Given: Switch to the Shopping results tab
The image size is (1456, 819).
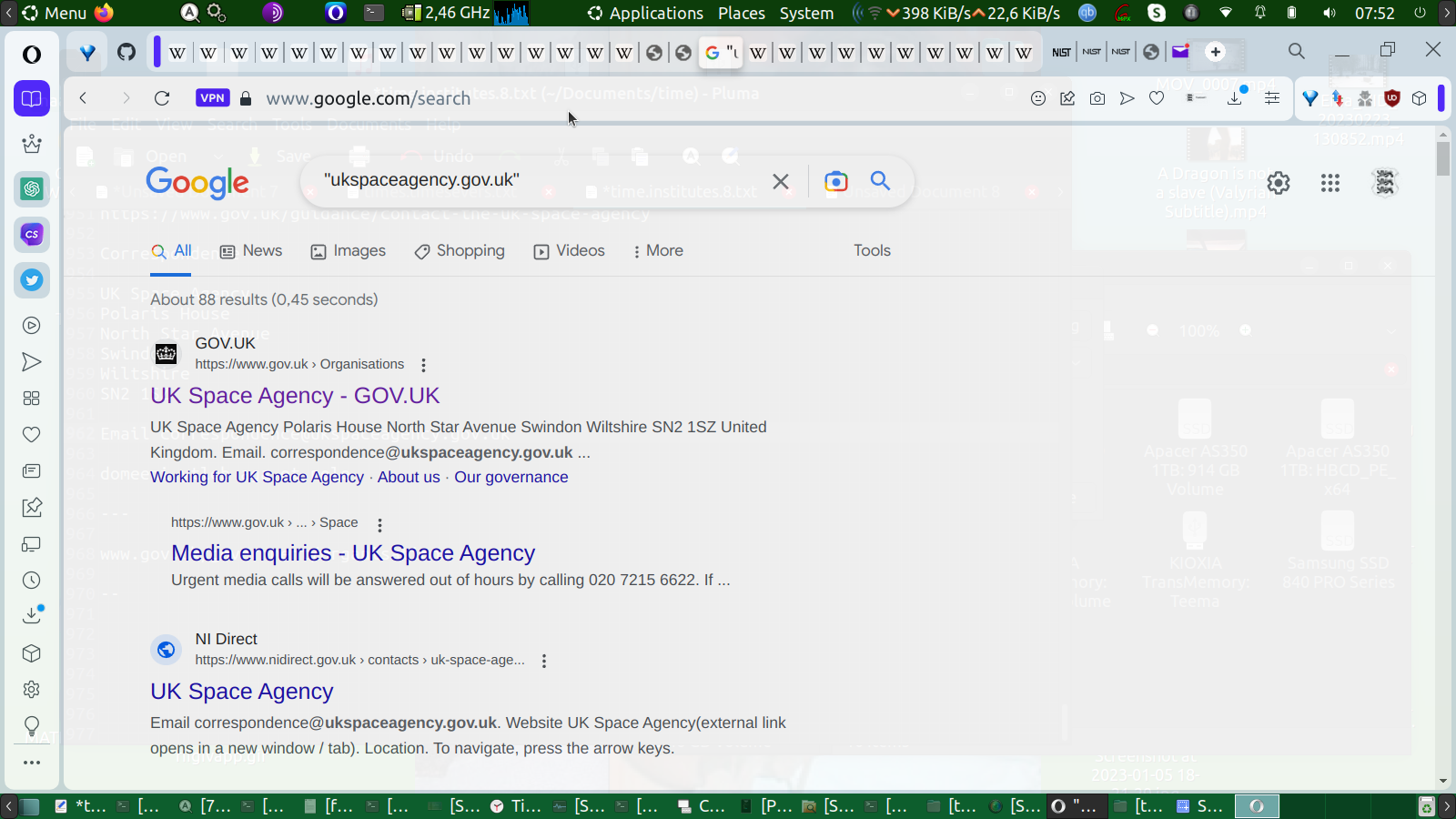Looking at the screenshot, I should click(460, 251).
